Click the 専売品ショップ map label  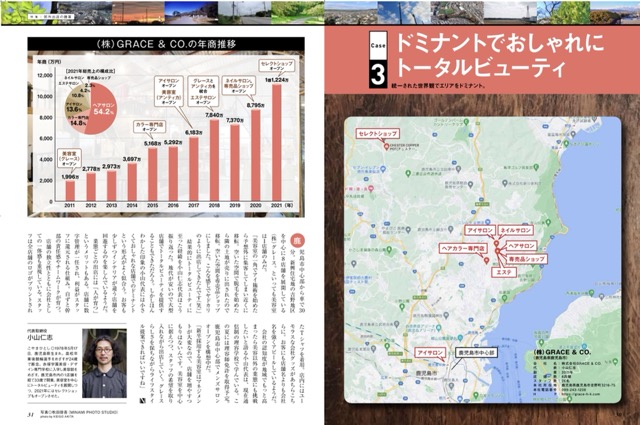[526, 259]
